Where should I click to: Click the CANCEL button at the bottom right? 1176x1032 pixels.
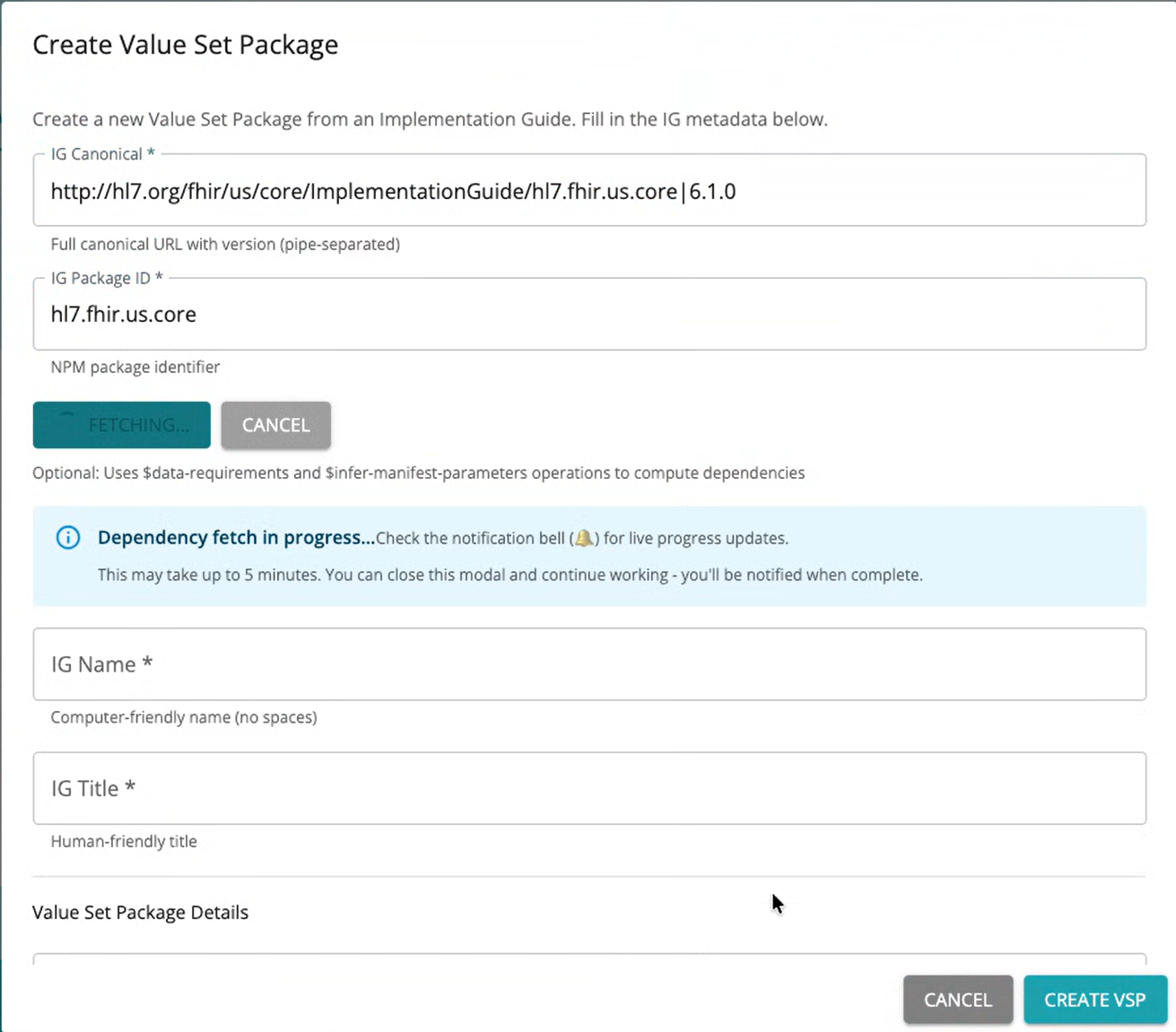(x=957, y=999)
